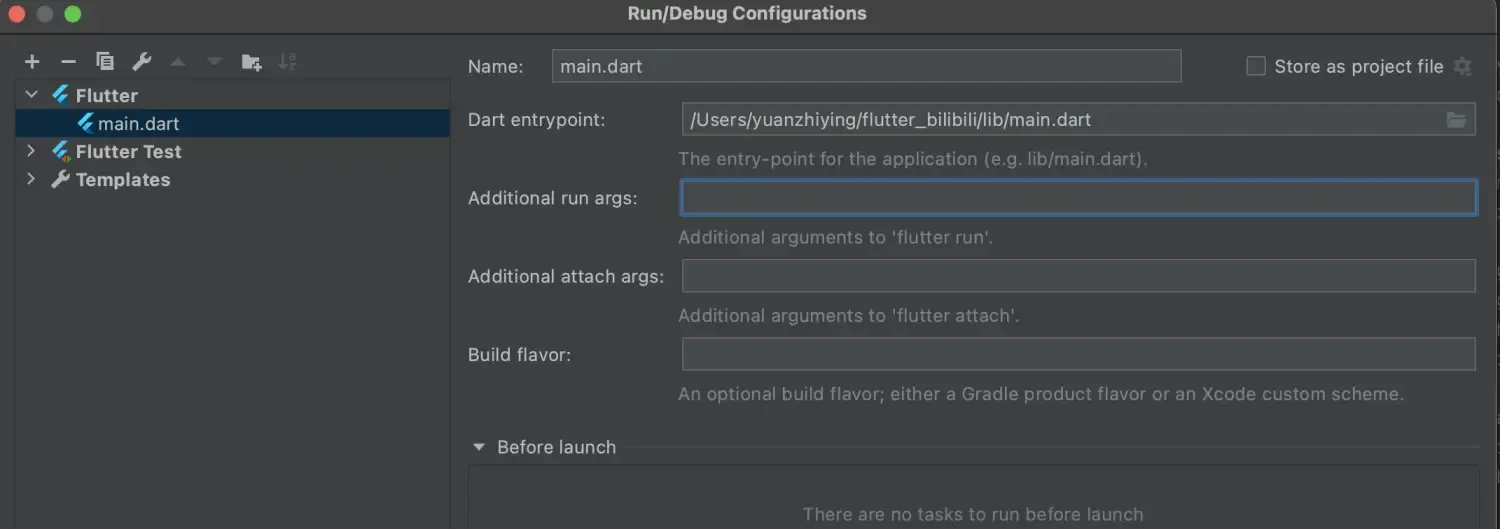Screen dimensions: 1500x529
Task: Collapse the Flutter tree node
Action: click(x=31, y=95)
